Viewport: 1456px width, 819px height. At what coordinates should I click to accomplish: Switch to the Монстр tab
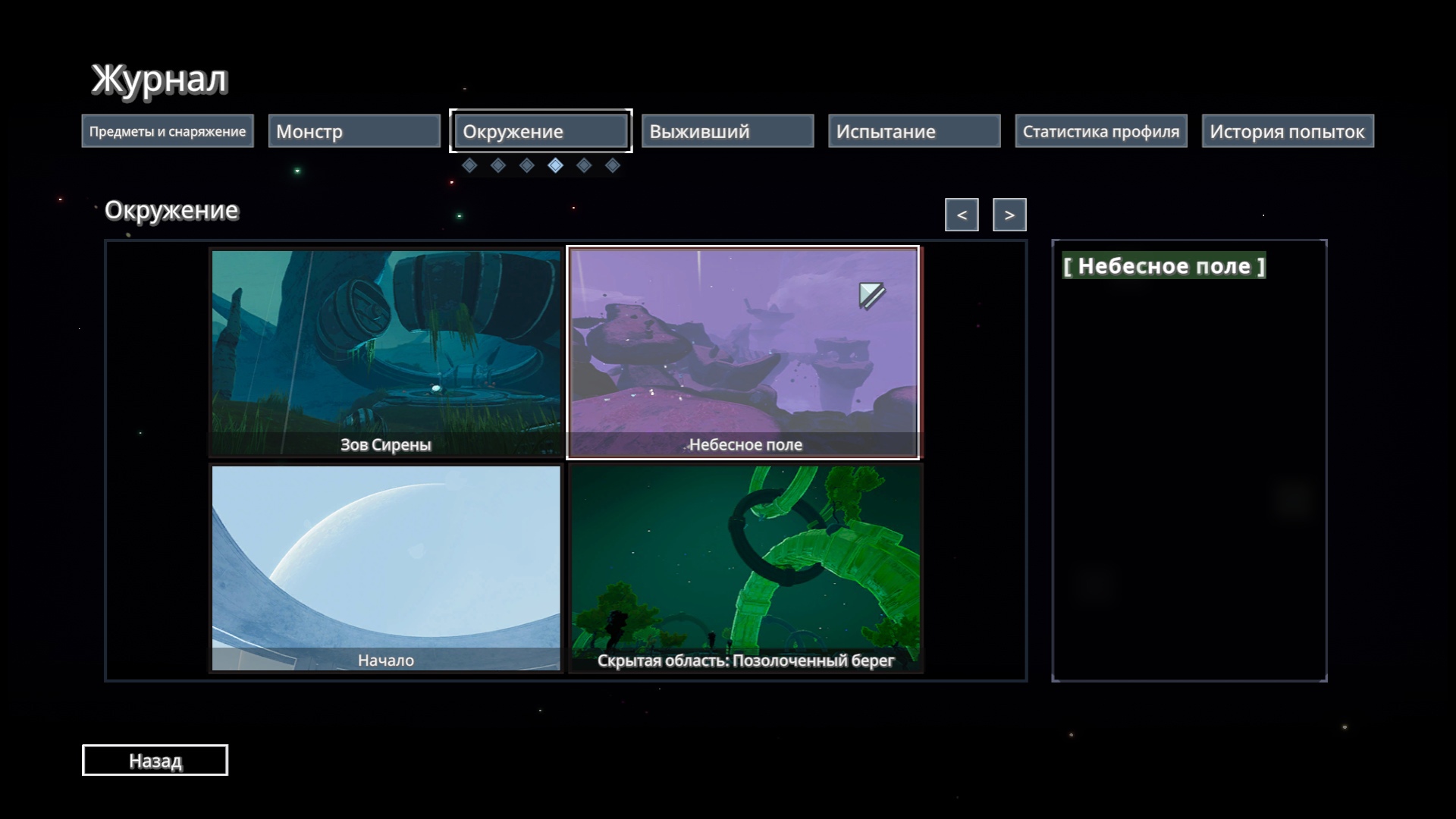click(x=354, y=131)
